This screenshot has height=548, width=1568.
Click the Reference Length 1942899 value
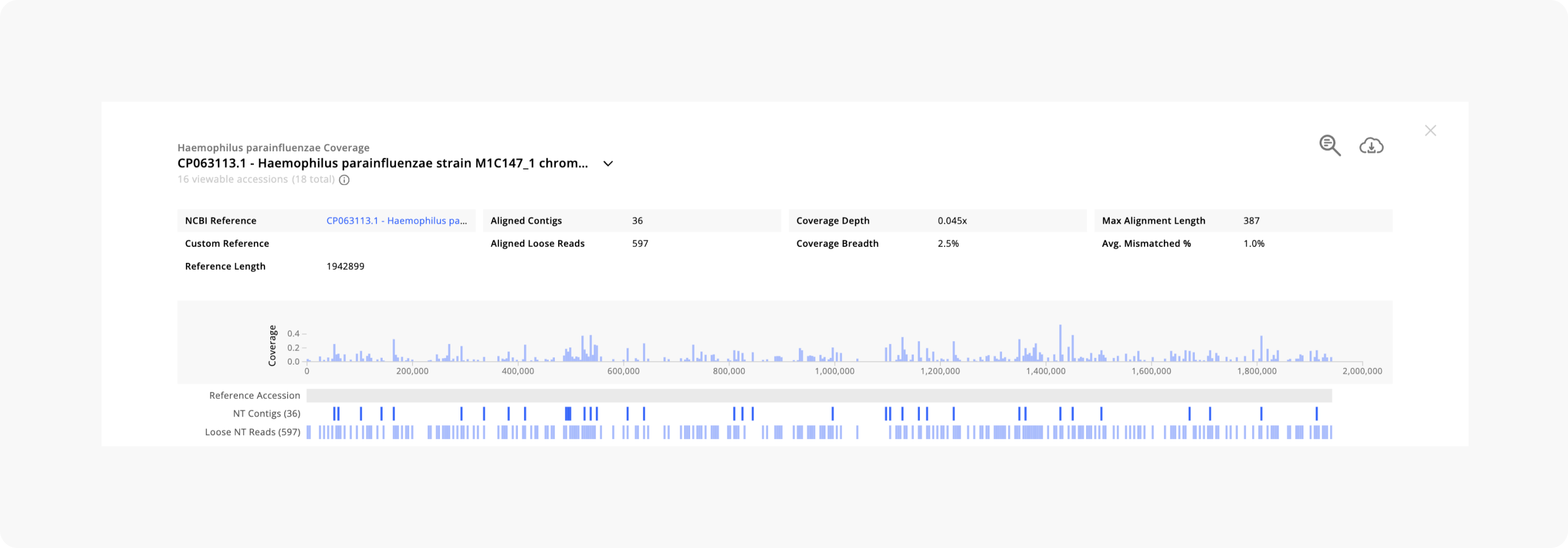click(x=345, y=266)
